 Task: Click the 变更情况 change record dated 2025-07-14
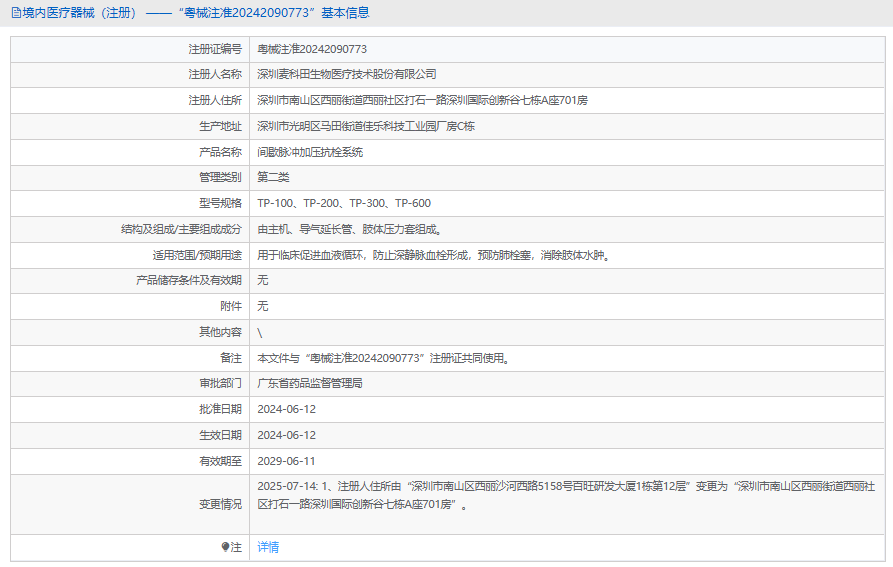point(566,495)
